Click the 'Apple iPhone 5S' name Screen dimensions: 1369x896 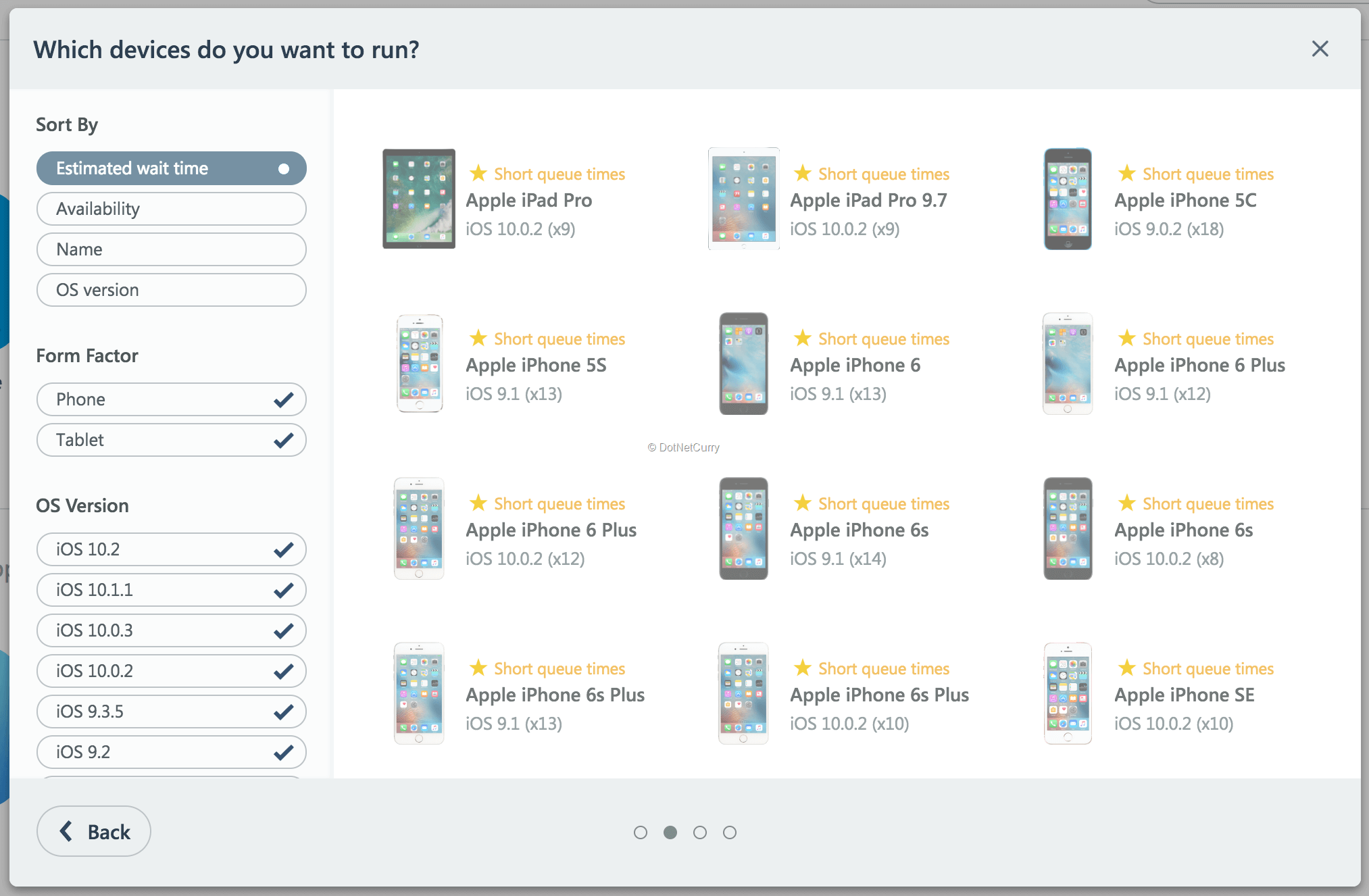[x=537, y=366]
